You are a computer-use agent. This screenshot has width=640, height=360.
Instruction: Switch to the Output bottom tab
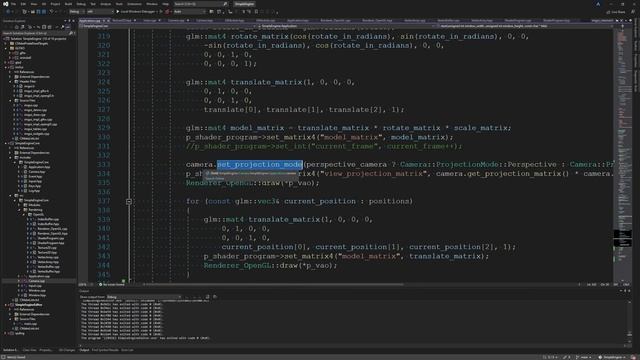(84, 350)
